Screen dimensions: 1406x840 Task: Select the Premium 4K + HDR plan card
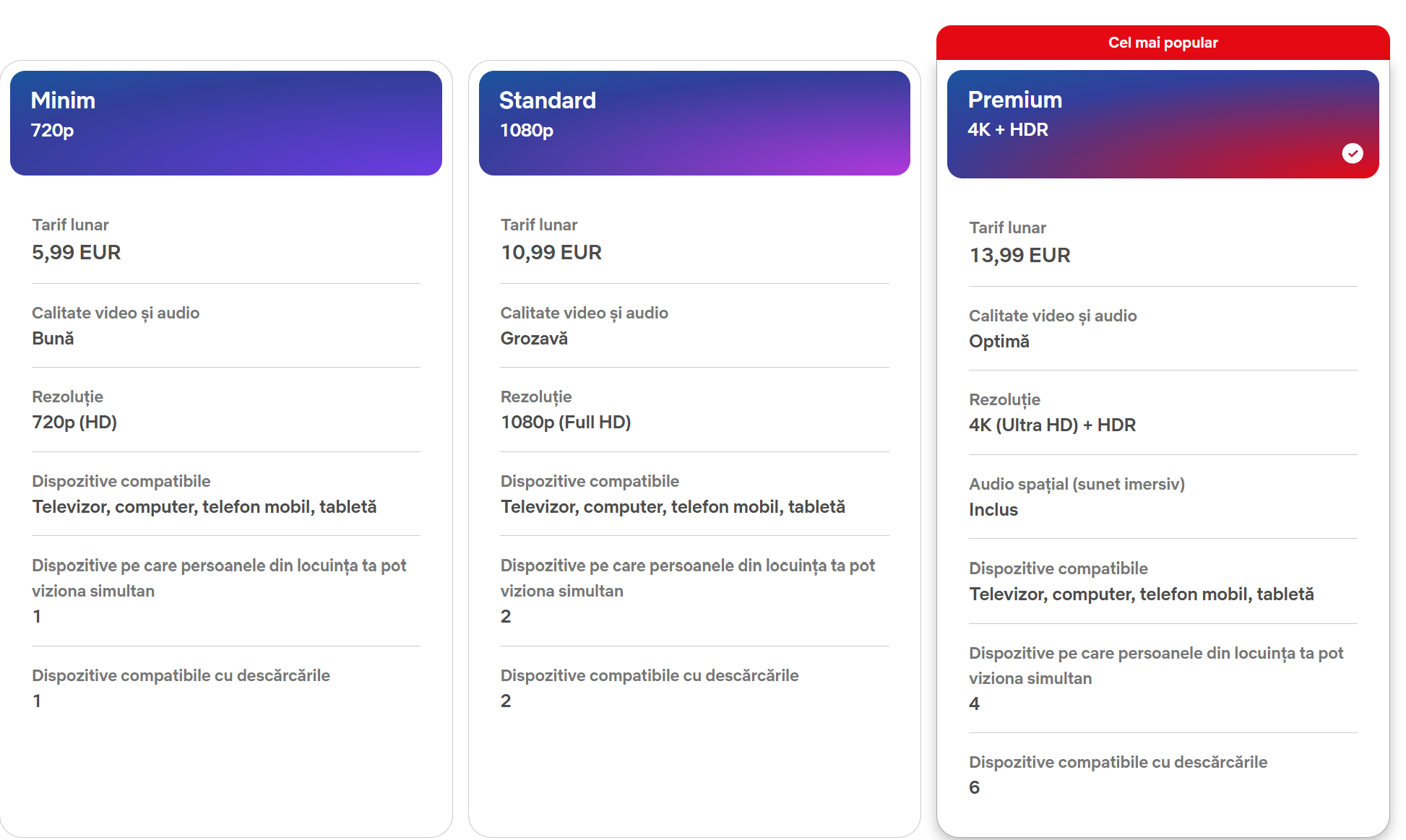pyautogui.click(x=1162, y=124)
